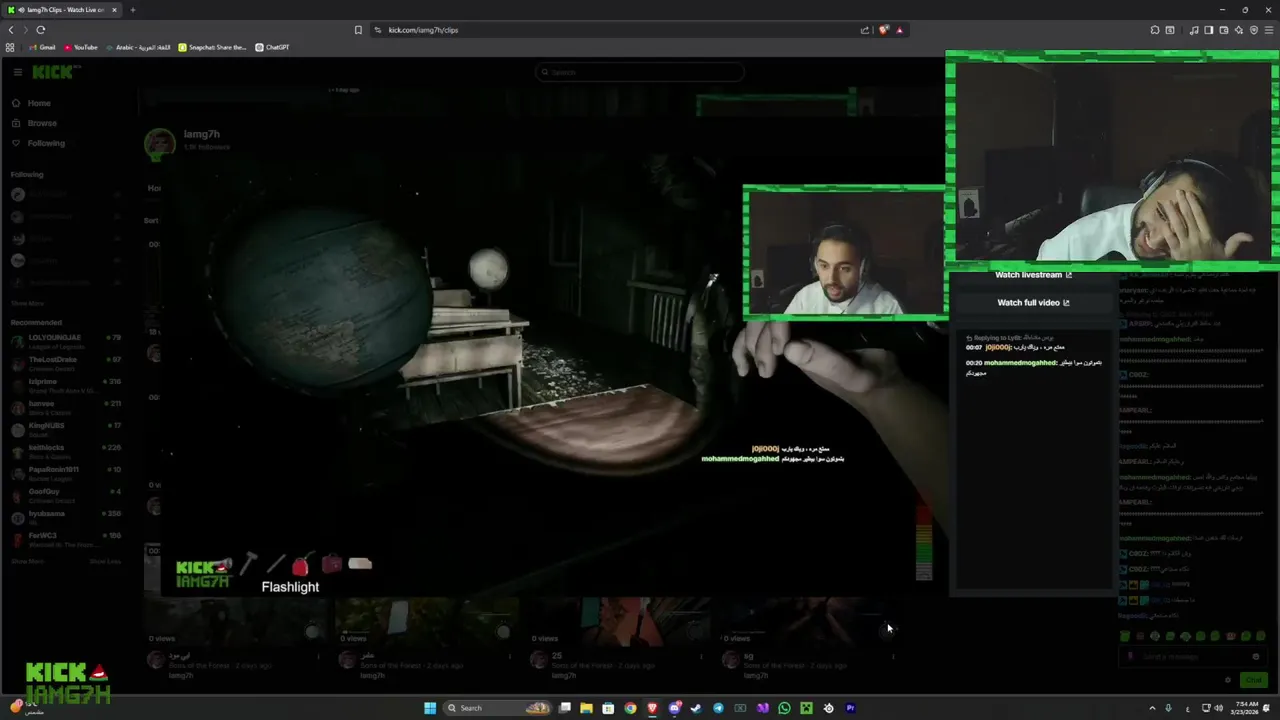Go back with the browser back arrow
The image size is (1280, 720).
[11, 30]
